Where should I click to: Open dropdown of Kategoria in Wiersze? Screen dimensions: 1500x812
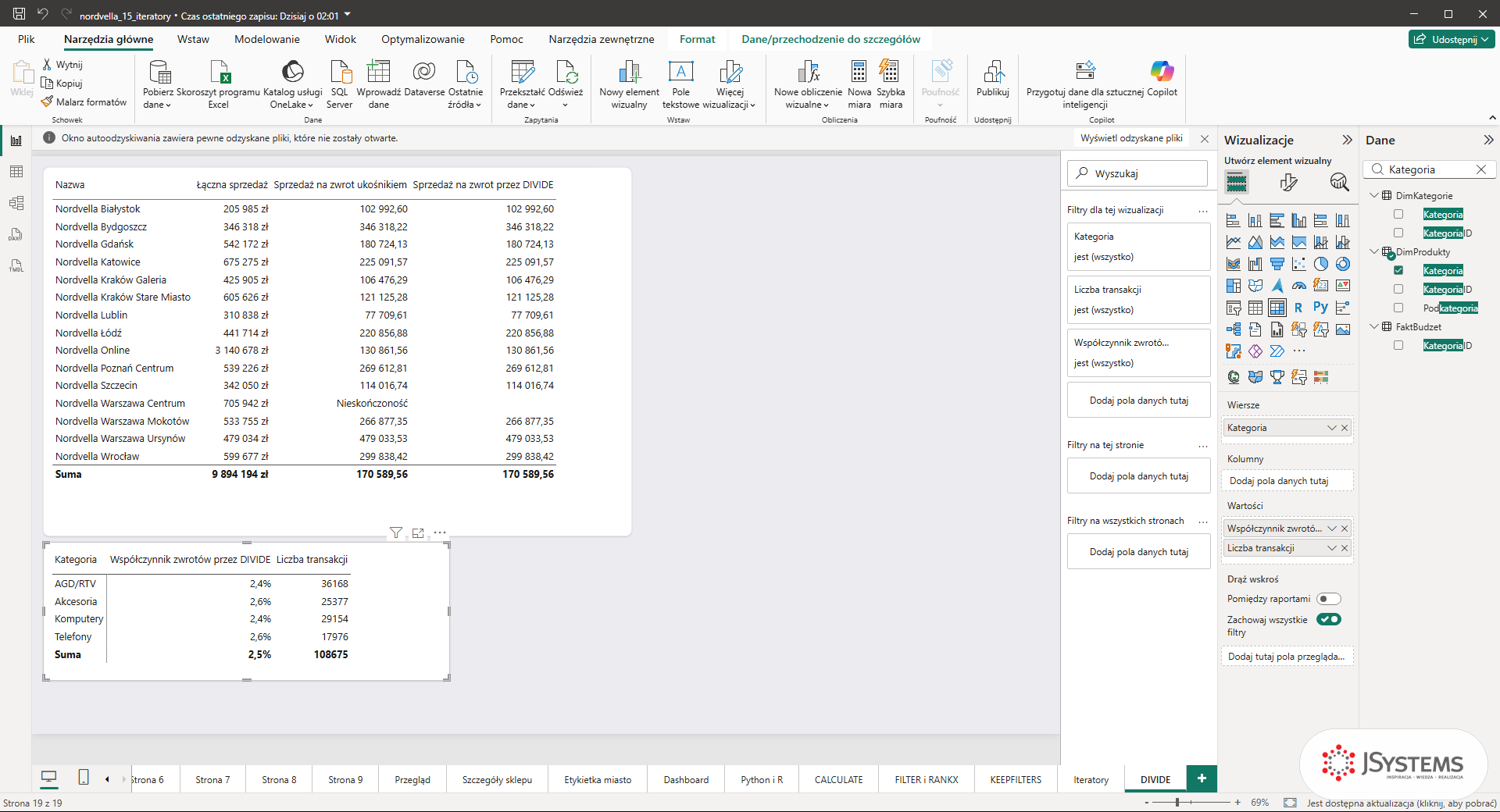tap(1332, 428)
